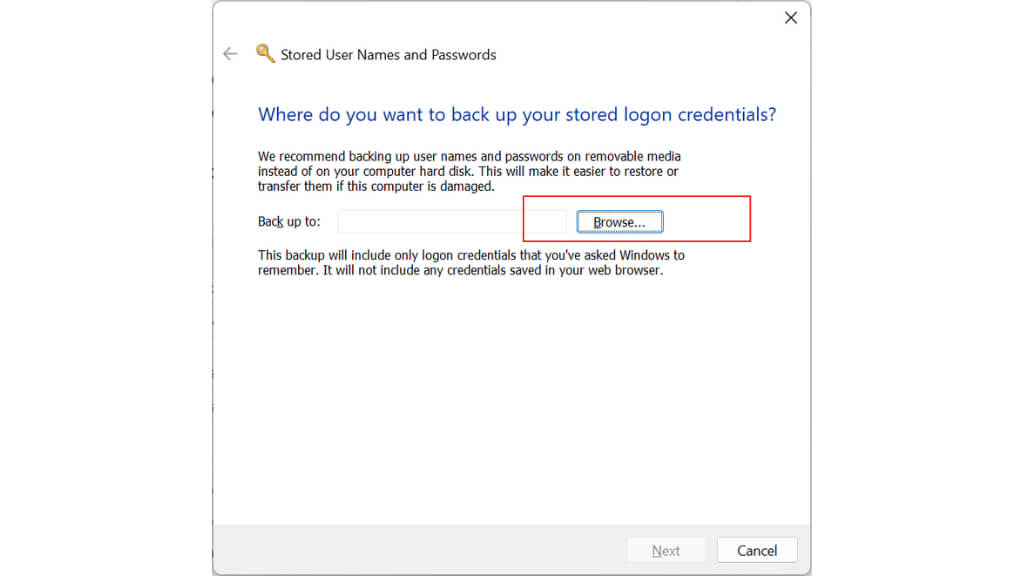The height and width of the screenshot is (576, 1024).
Task: Click the "Back up to:" label
Action: [289, 222]
